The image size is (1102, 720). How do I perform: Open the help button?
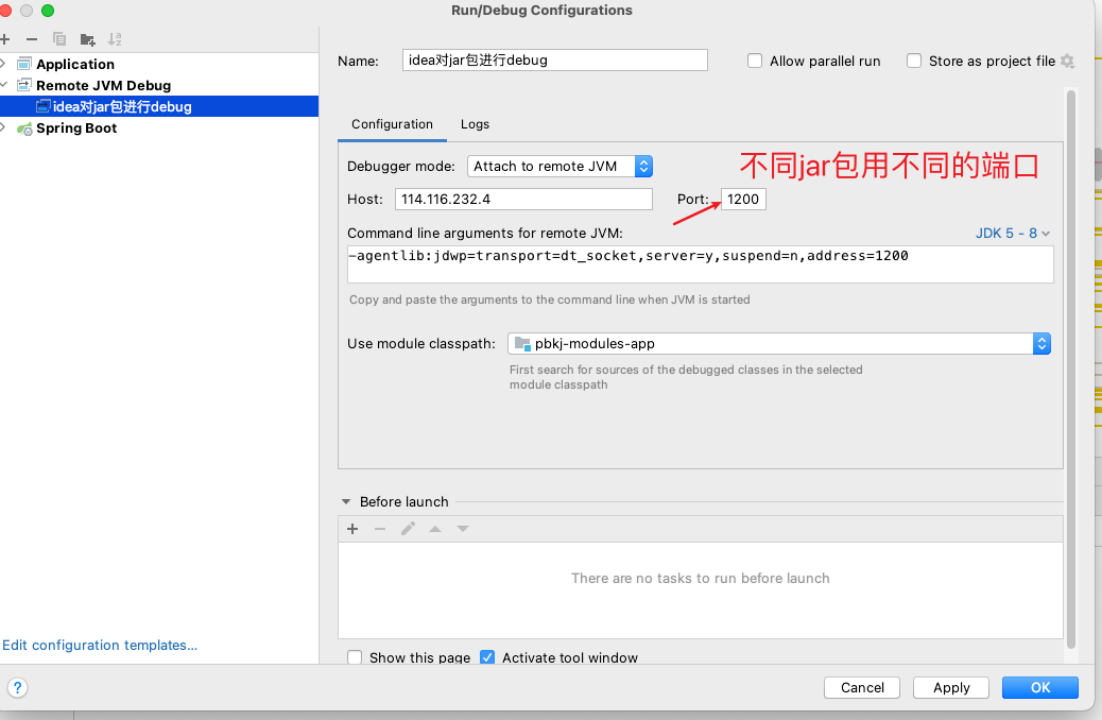click(17, 687)
